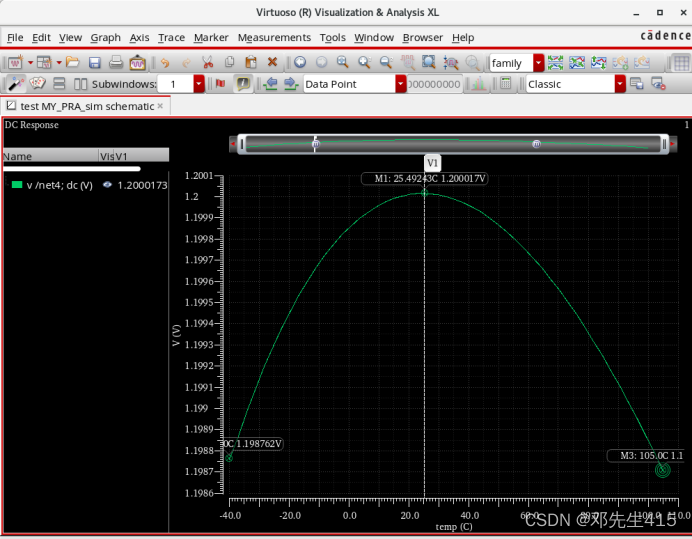
Task: Click the M1 marker label on curve
Action: pos(425,178)
